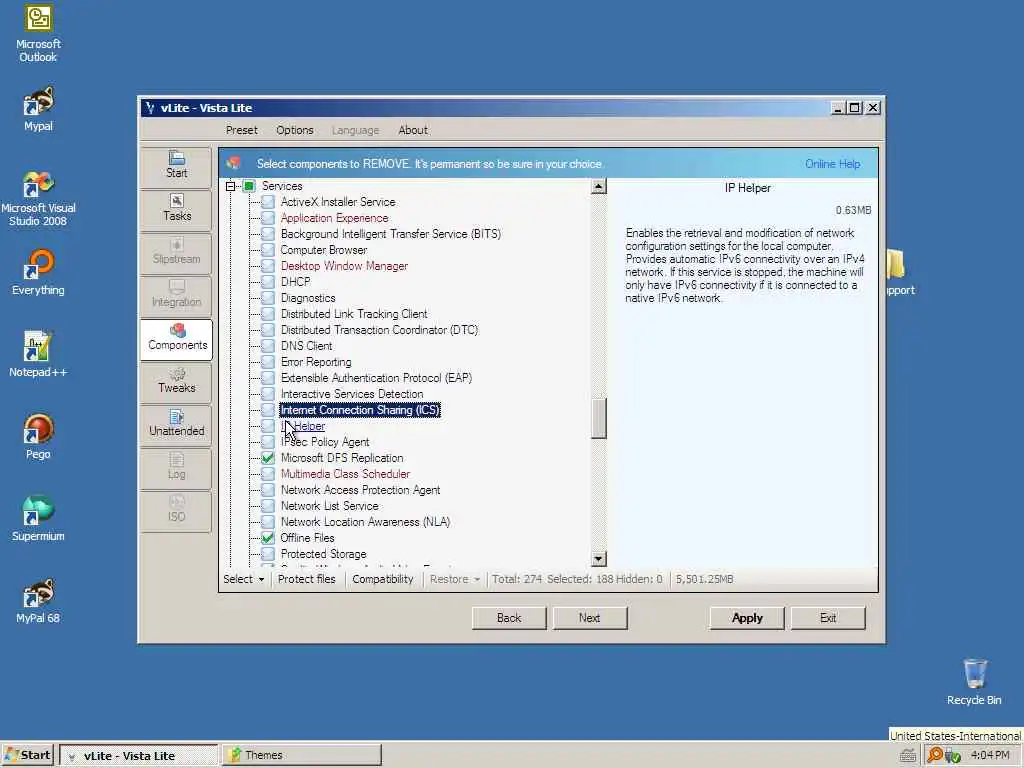
Task: Click the keyboard layout icon in the tray
Action: coord(907,756)
